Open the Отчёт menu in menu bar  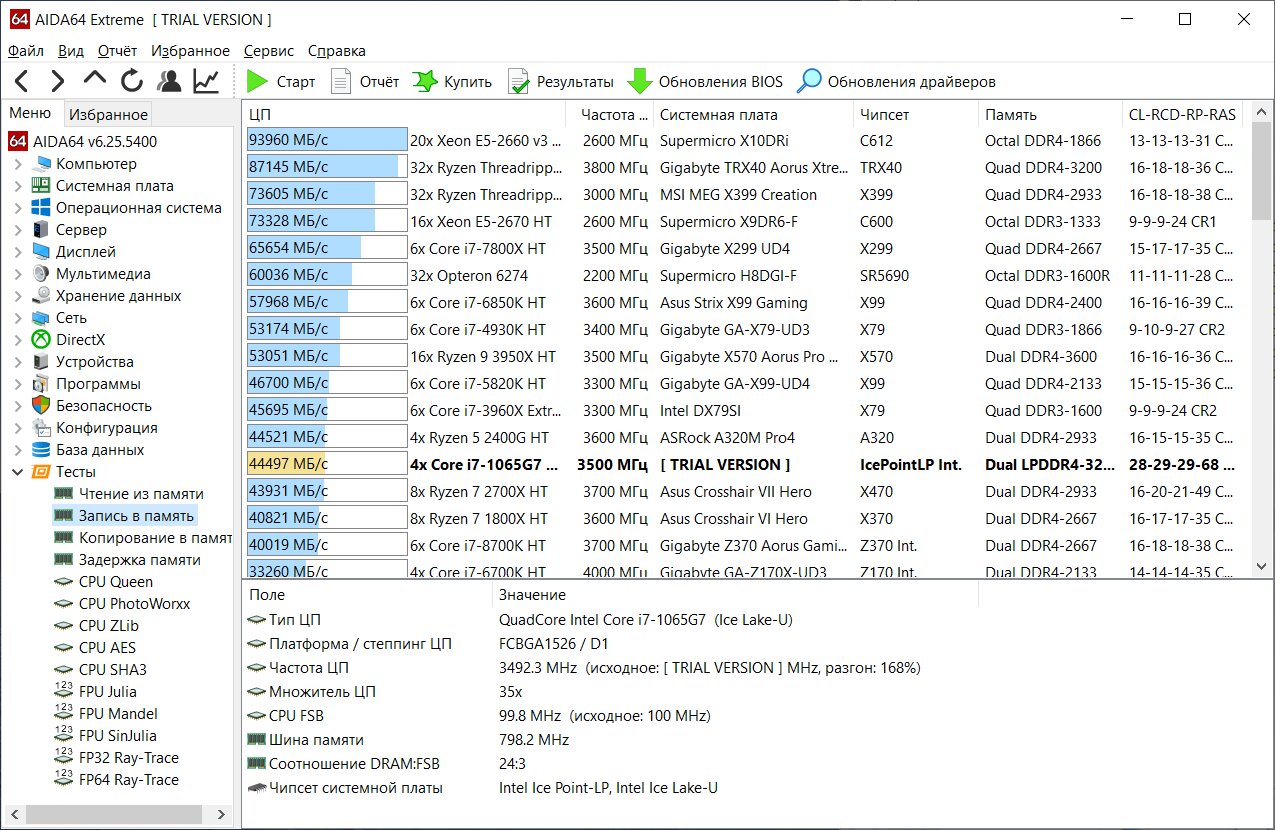[118, 50]
